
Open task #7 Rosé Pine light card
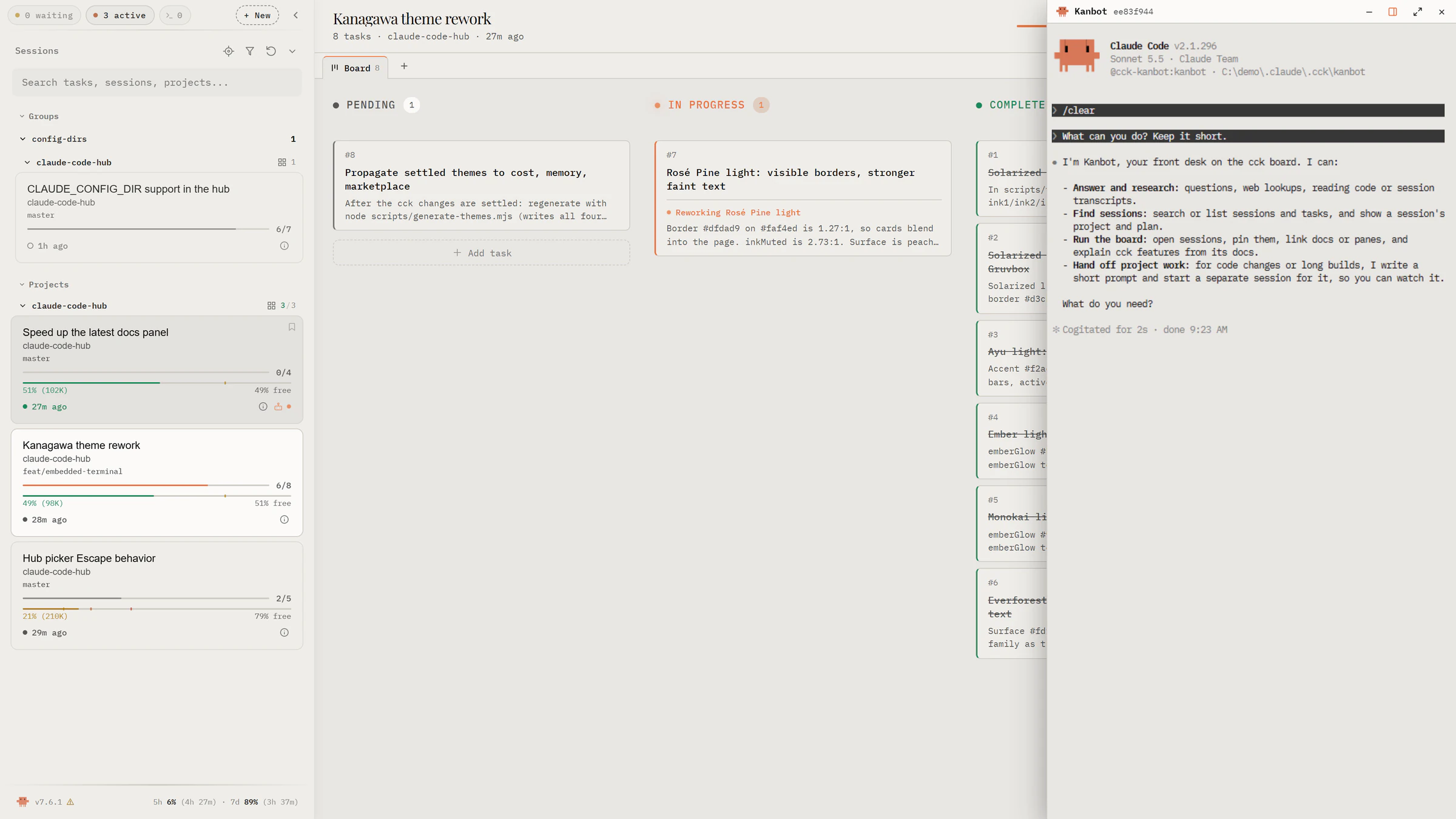click(x=803, y=198)
